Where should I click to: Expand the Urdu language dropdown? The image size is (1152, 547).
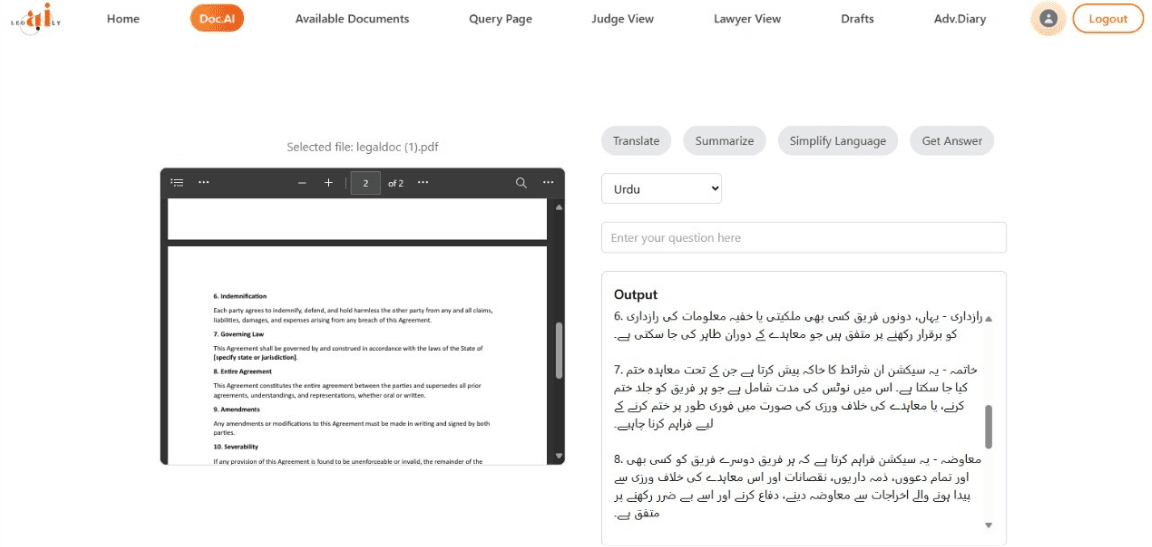click(x=661, y=188)
